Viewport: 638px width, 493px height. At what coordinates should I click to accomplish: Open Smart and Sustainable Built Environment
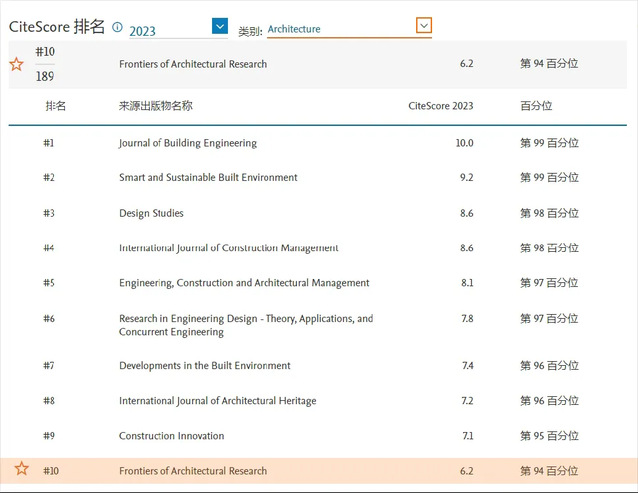pyautogui.click(x=208, y=178)
